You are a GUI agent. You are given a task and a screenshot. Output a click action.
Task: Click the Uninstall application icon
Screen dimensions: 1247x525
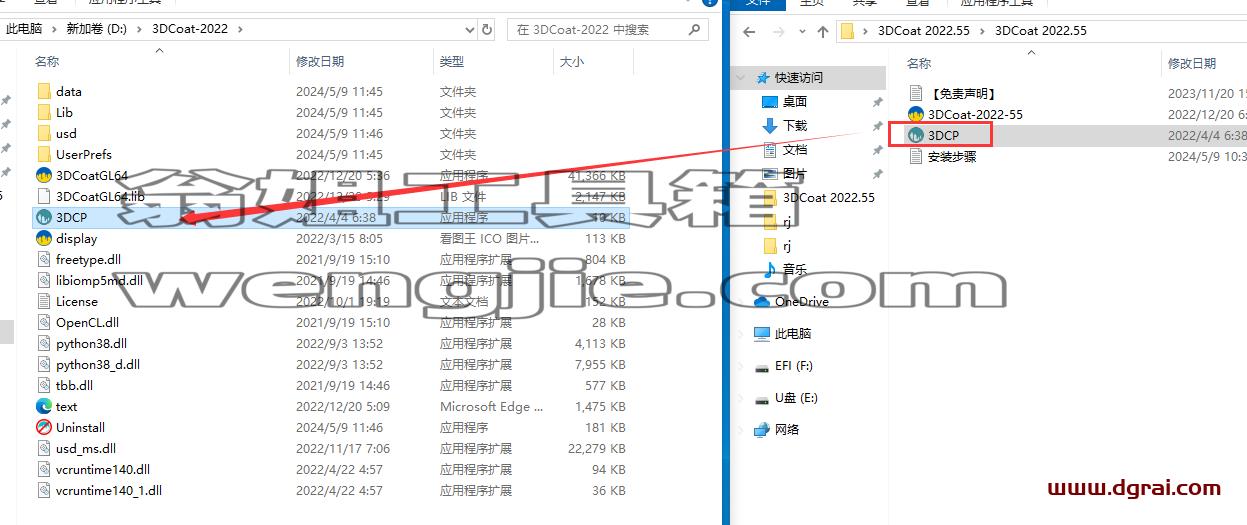[x=44, y=427]
